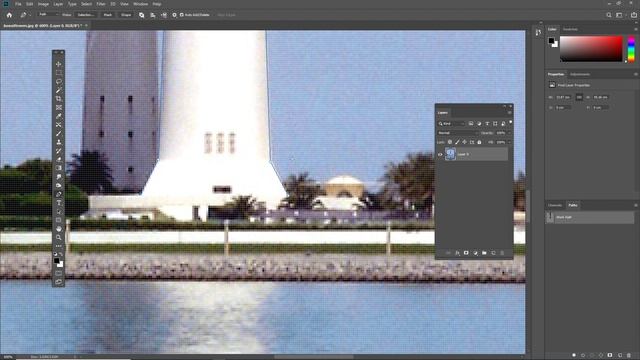
Task: Toggle lock image pixels brush icon
Action: tap(457, 142)
